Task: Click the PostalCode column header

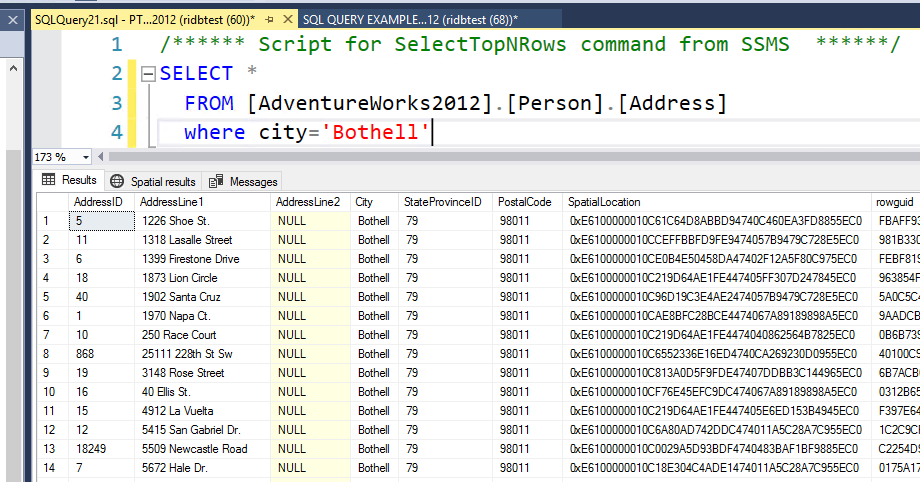Action: click(527, 202)
